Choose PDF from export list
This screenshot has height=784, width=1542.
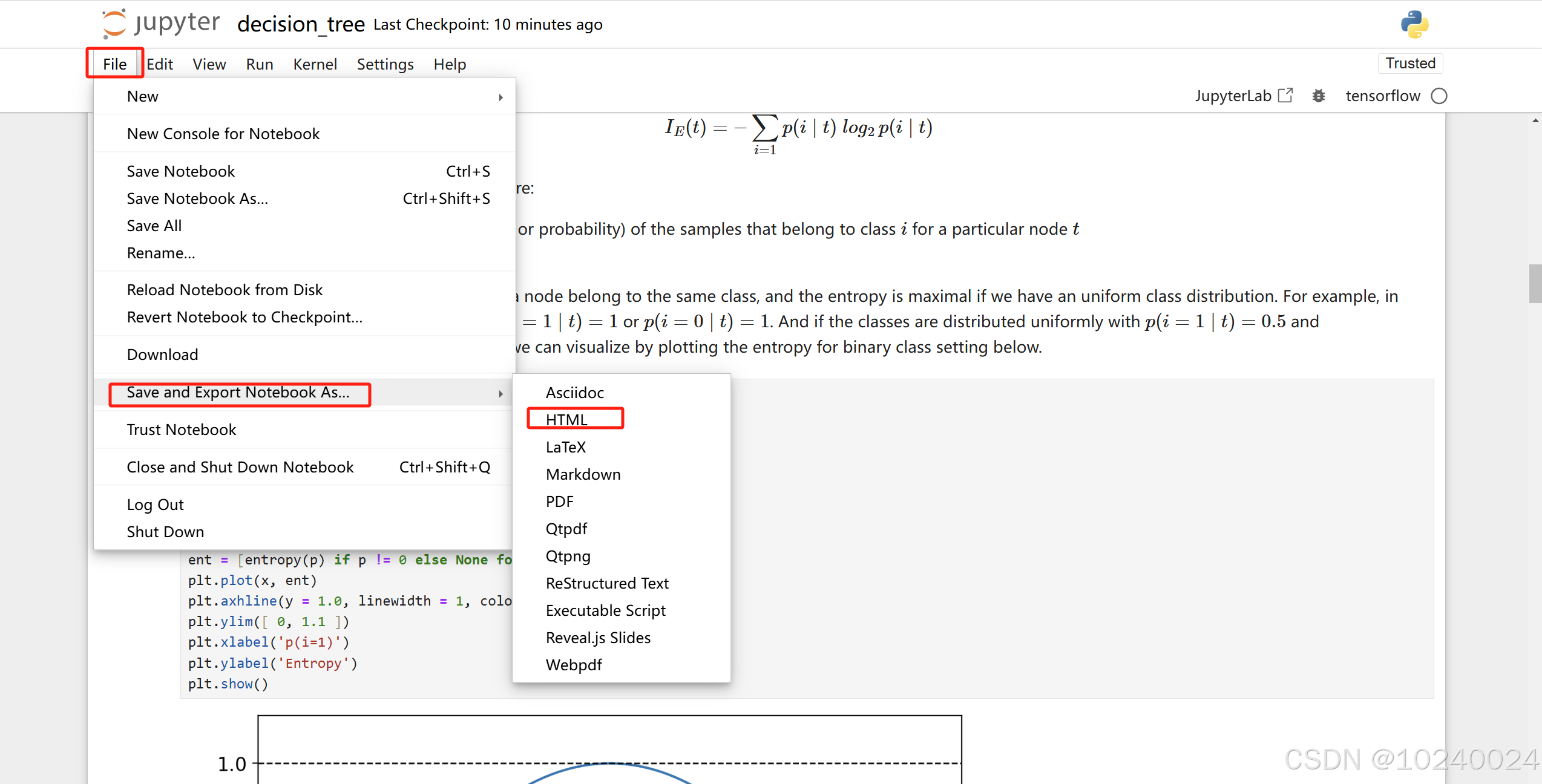pos(559,501)
